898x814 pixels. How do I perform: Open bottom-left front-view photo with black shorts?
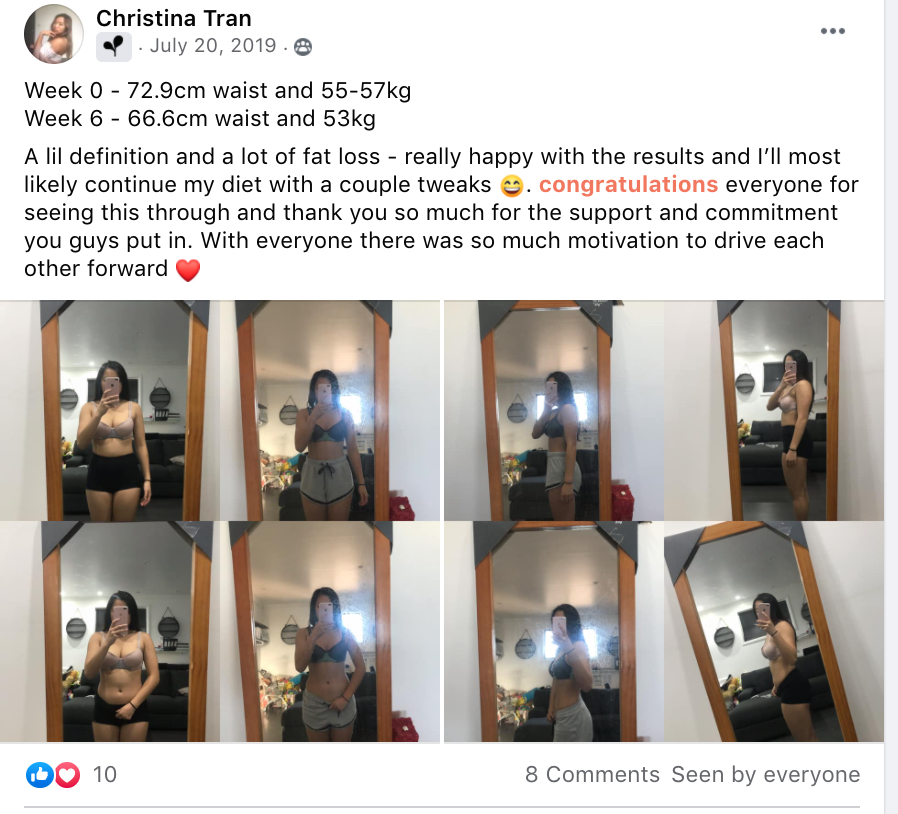(110, 631)
